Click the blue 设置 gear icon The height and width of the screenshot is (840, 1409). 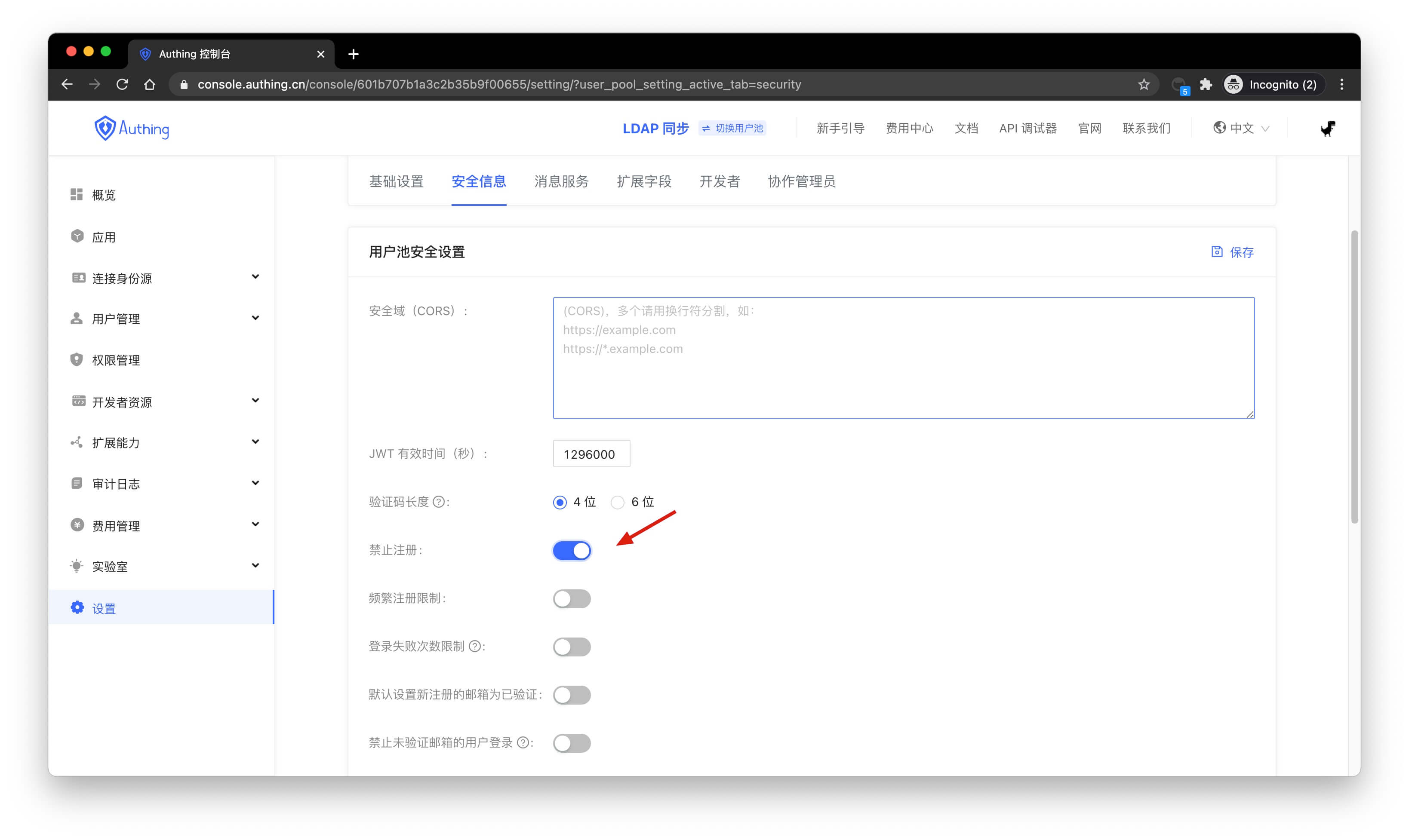77,608
